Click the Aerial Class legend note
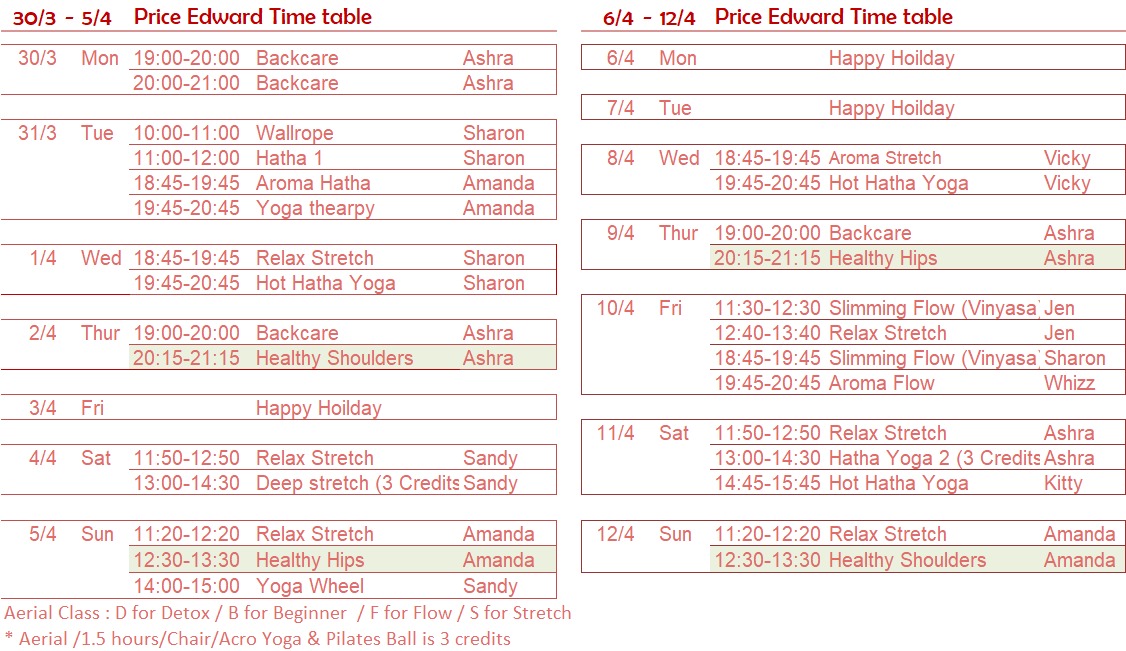 click(x=288, y=613)
